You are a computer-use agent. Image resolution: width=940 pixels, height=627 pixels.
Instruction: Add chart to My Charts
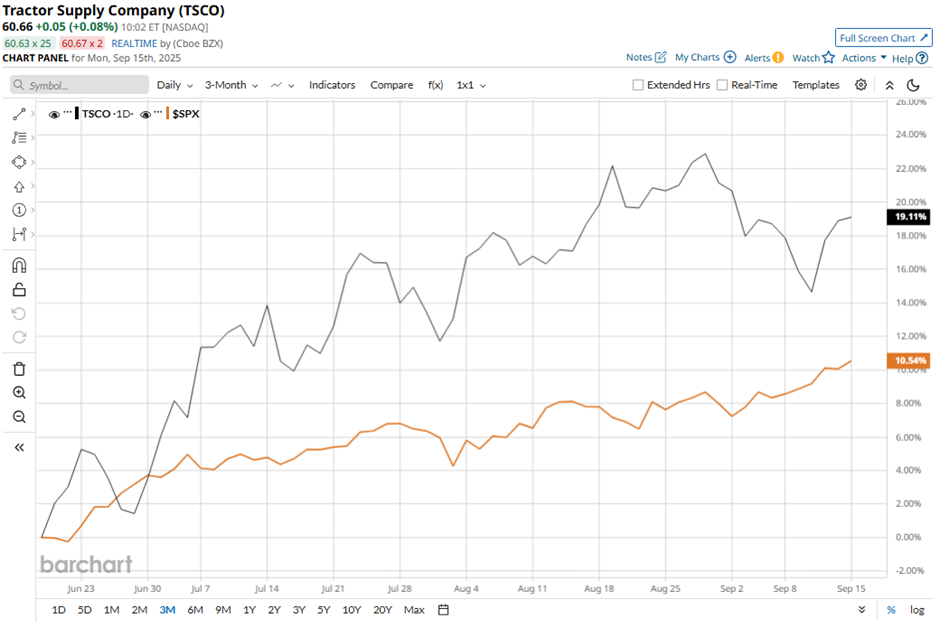pos(705,58)
